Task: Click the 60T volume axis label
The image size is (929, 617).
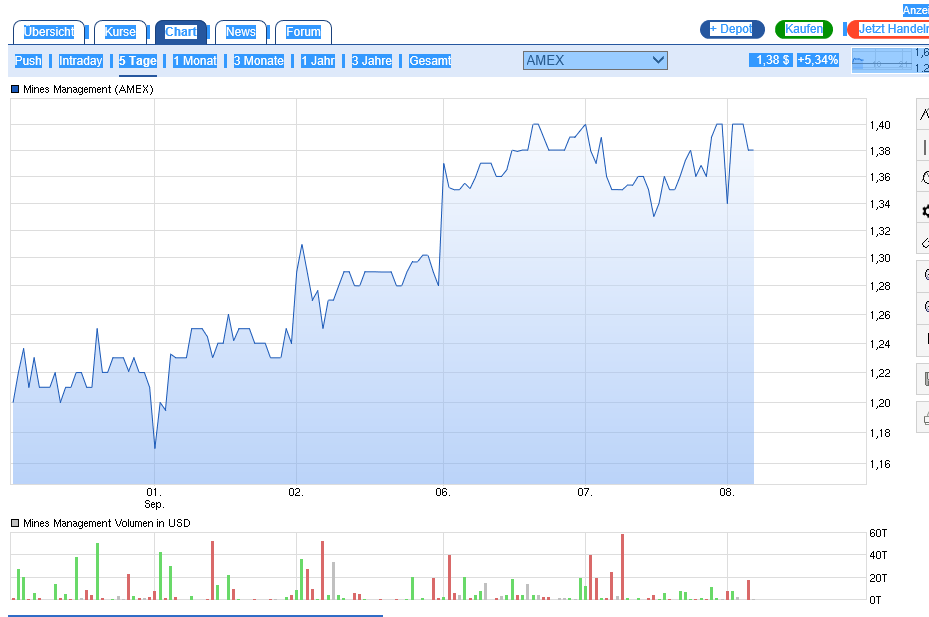Action: [x=878, y=533]
